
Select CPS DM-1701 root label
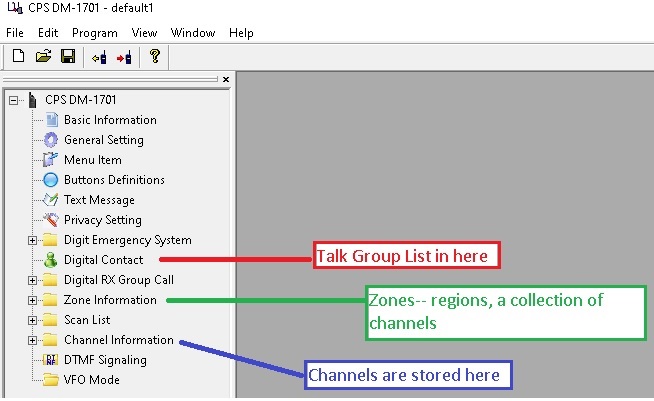(80, 100)
